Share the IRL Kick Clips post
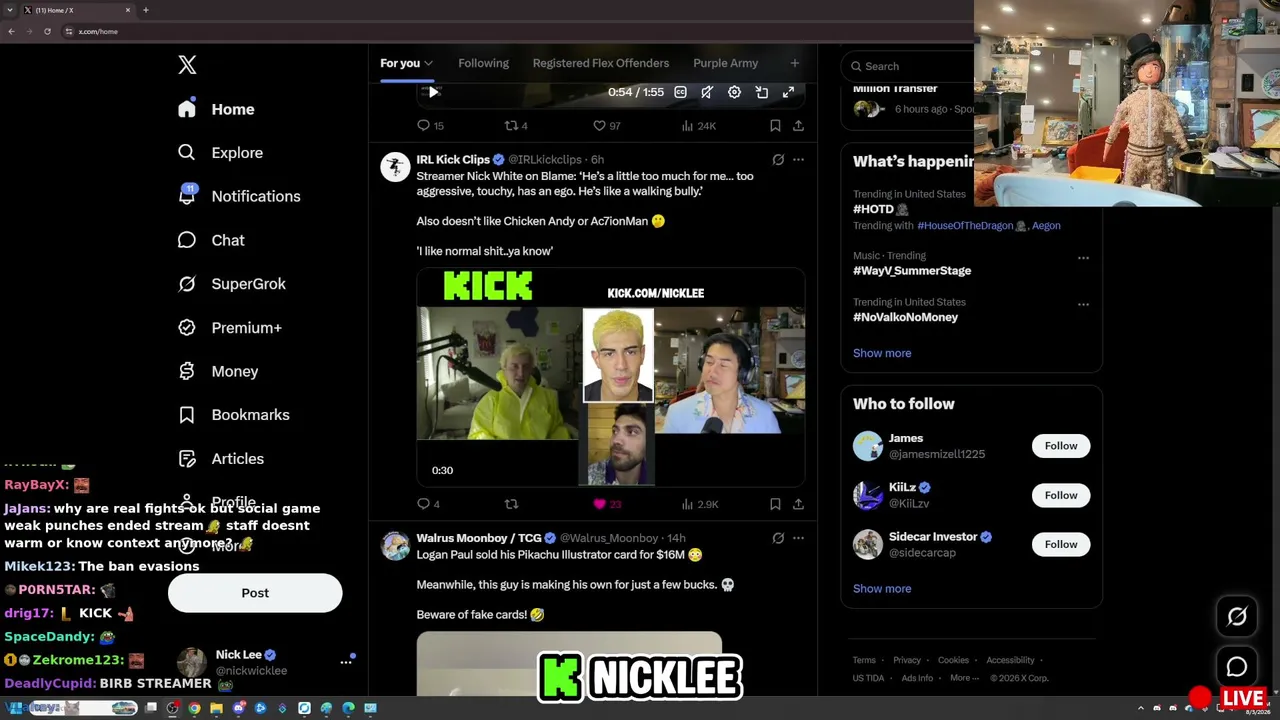 pos(798,504)
